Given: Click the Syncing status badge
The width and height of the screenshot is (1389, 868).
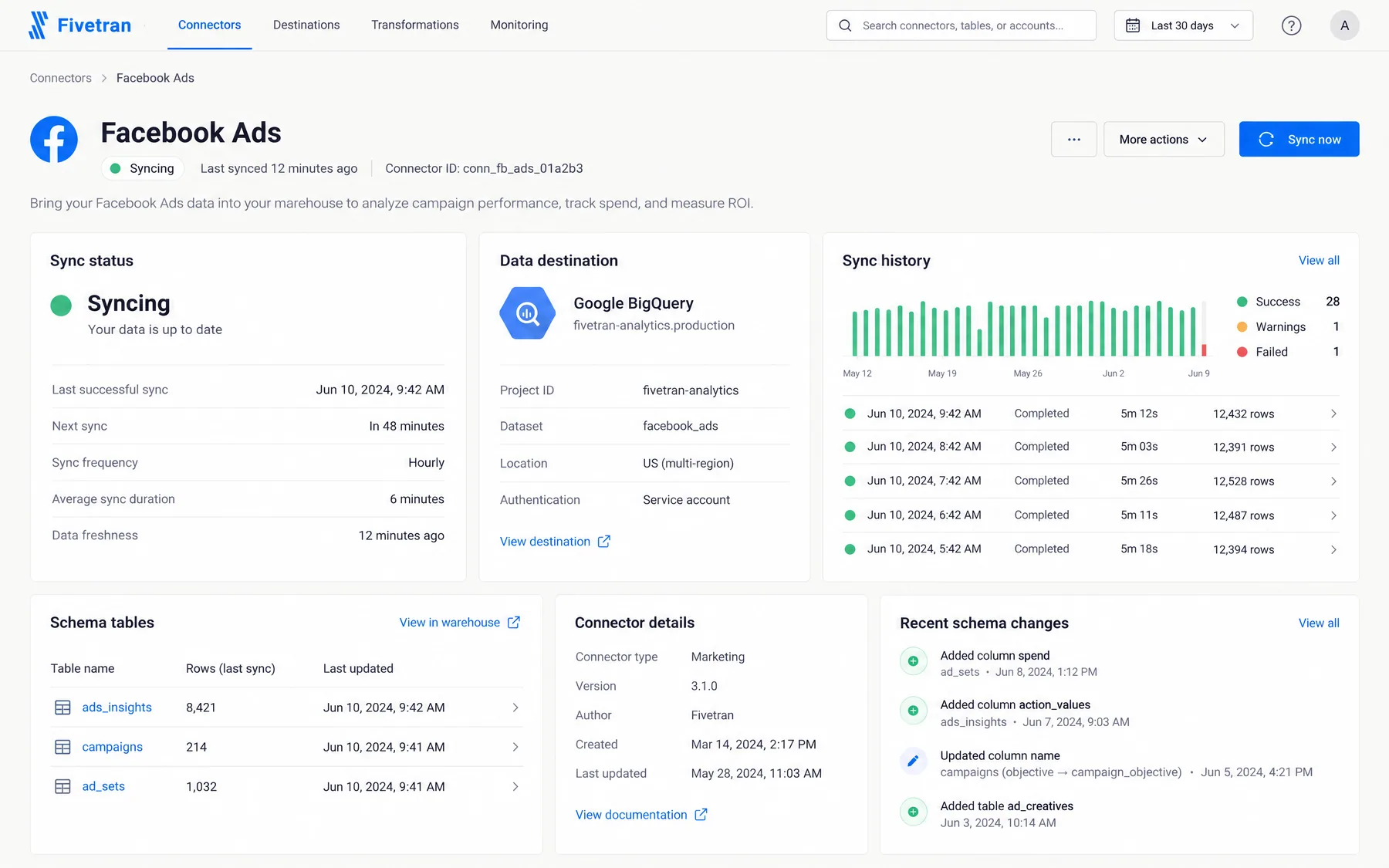Looking at the screenshot, I should pyautogui.click(x=142, y=168).
